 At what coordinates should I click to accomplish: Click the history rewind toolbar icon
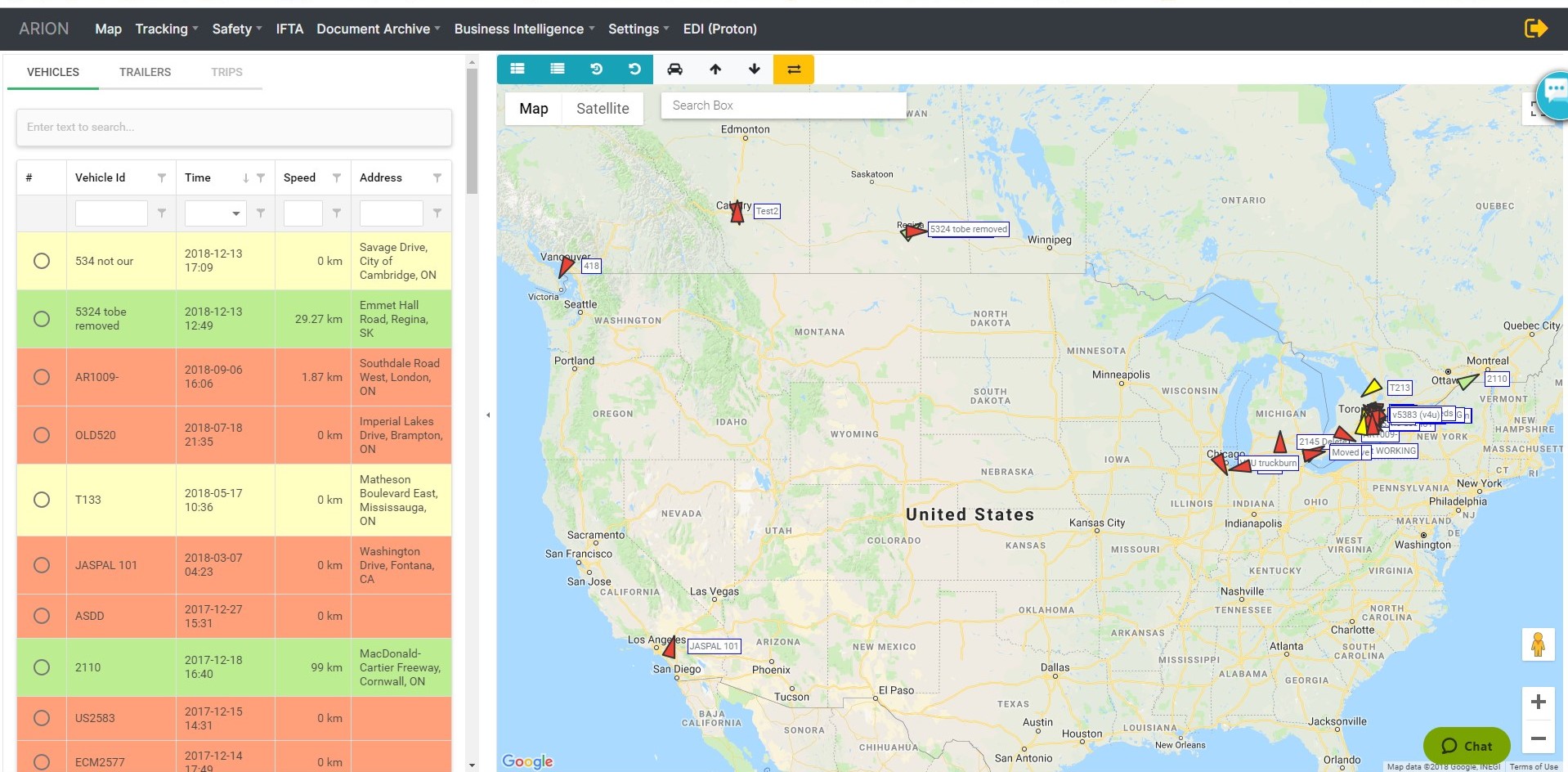point(596,69)
